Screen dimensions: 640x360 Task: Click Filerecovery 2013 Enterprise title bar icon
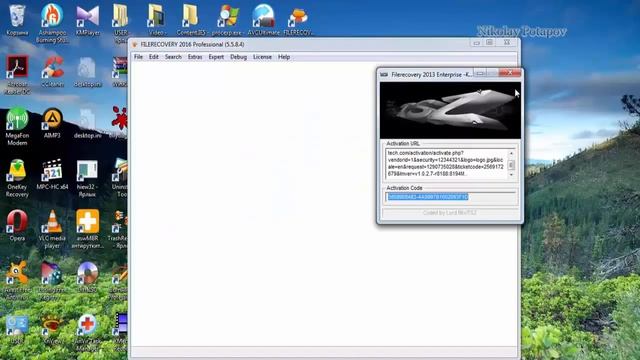(x=384, y=74)
